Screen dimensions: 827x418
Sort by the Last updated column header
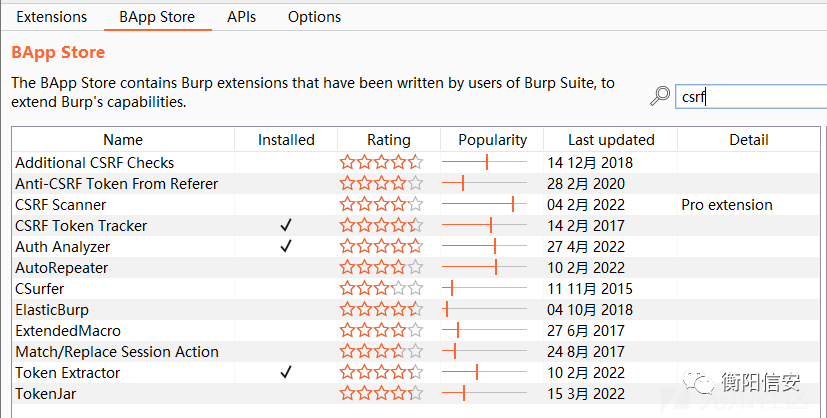click(x=611, y=140)
